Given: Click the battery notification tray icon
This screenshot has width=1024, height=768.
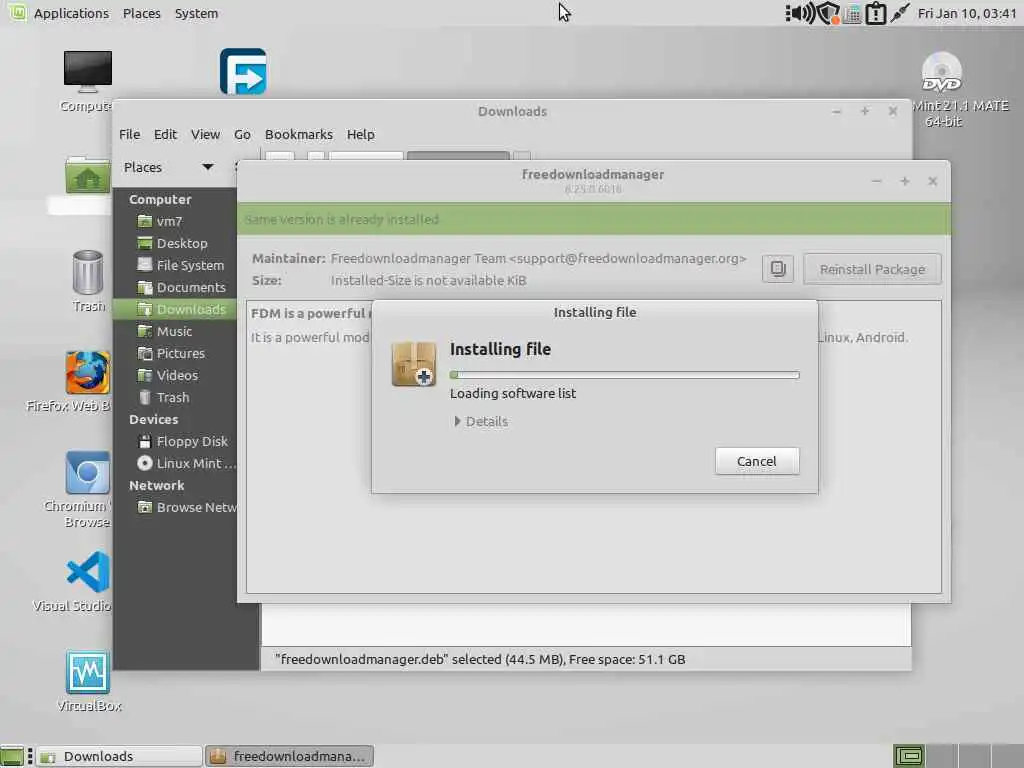Looking at the screenshot, I should point(875,13).
